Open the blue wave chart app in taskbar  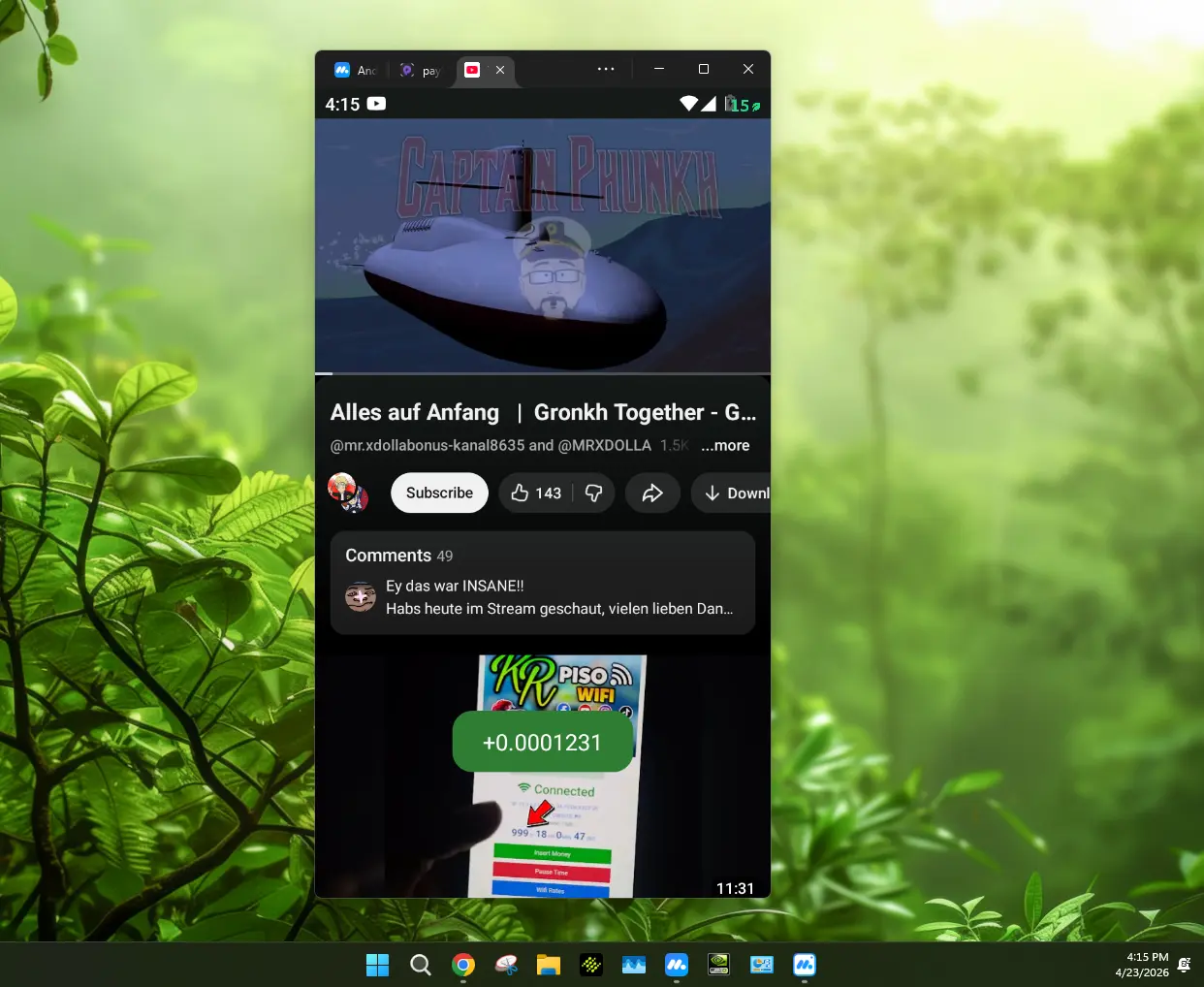pyautogui.click(x=634, y=965)
